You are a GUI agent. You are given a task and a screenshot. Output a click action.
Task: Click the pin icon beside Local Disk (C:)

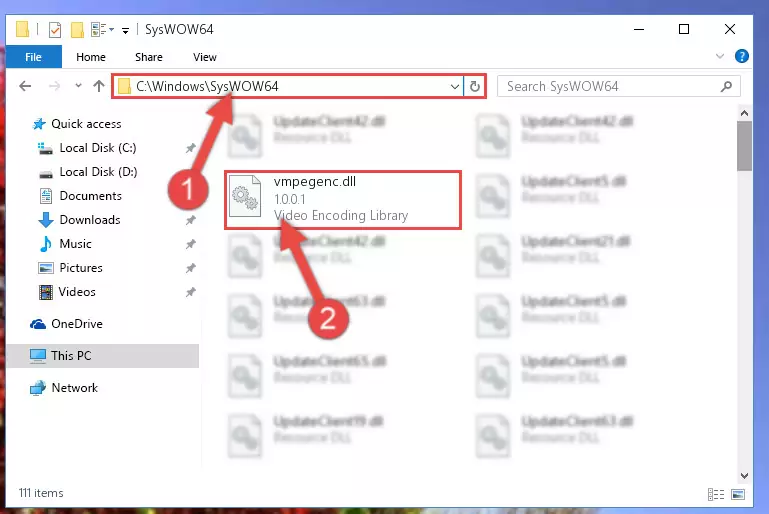[190, 148]
